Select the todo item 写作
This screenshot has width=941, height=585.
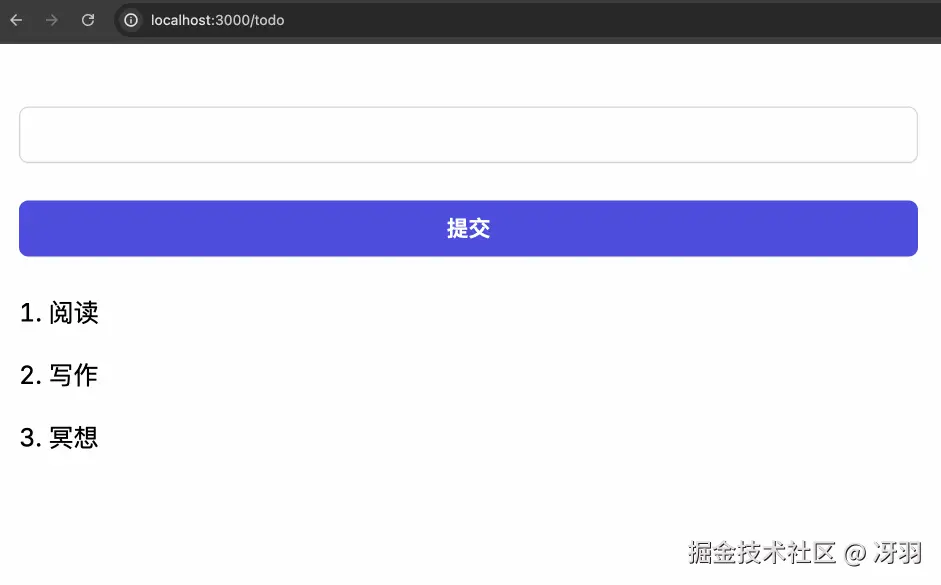point(74,375)
